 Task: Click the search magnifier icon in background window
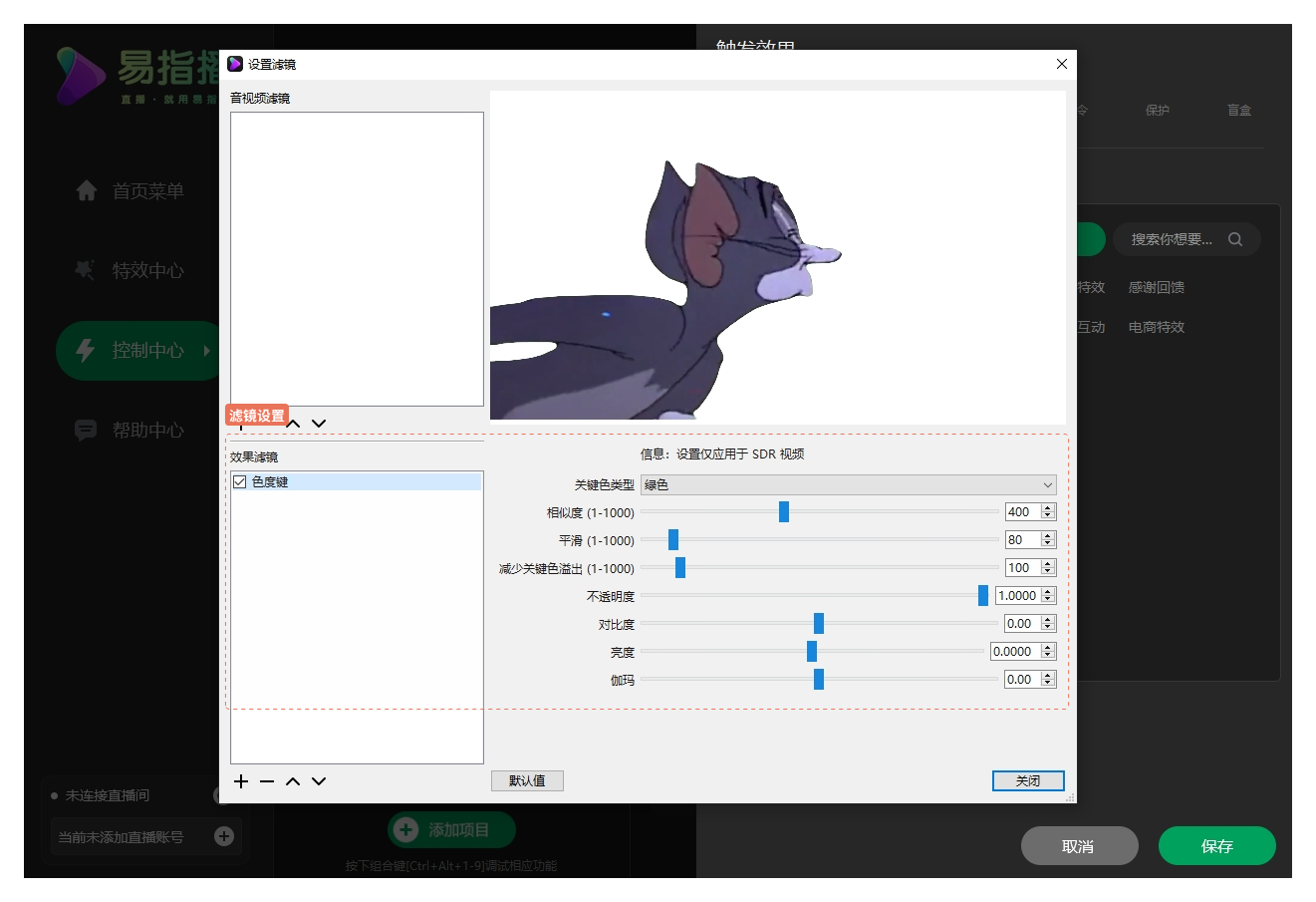click(x=1235, y=239)
